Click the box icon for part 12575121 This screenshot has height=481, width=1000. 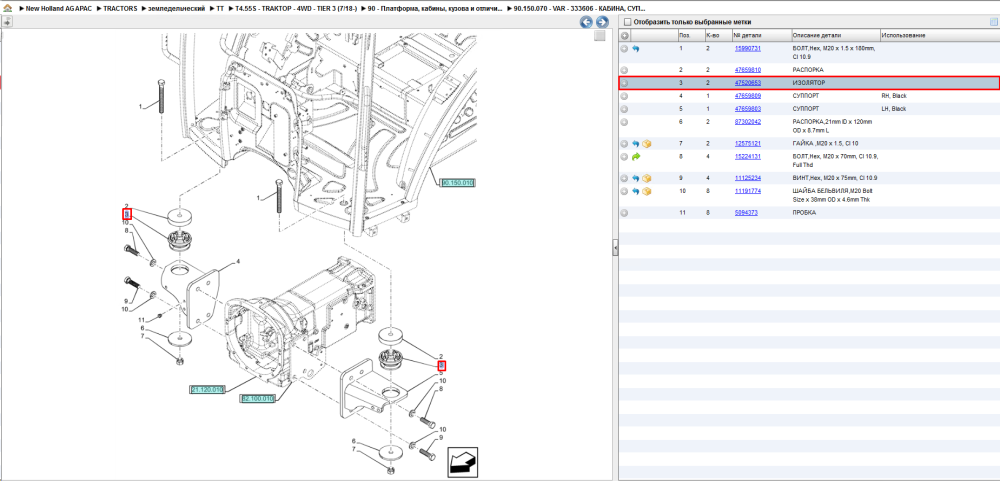pos(646,144)
